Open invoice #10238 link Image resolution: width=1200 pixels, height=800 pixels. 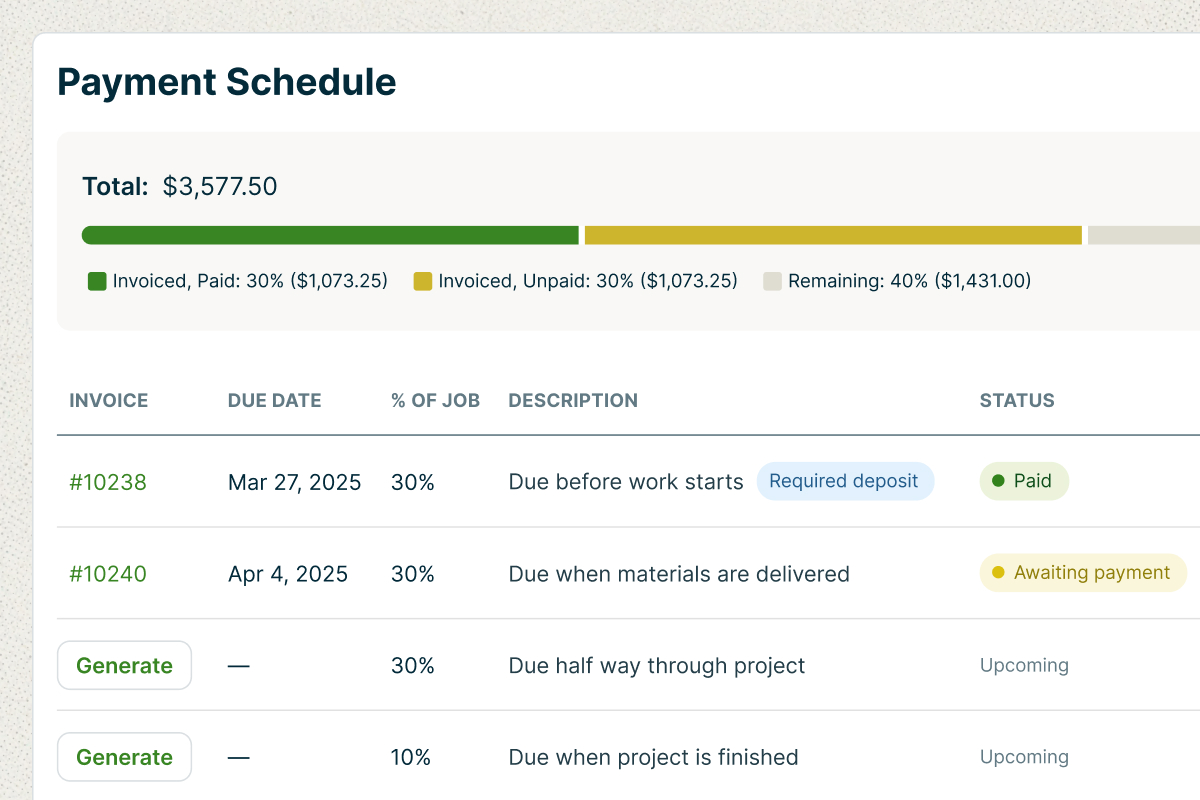point(108,482)
